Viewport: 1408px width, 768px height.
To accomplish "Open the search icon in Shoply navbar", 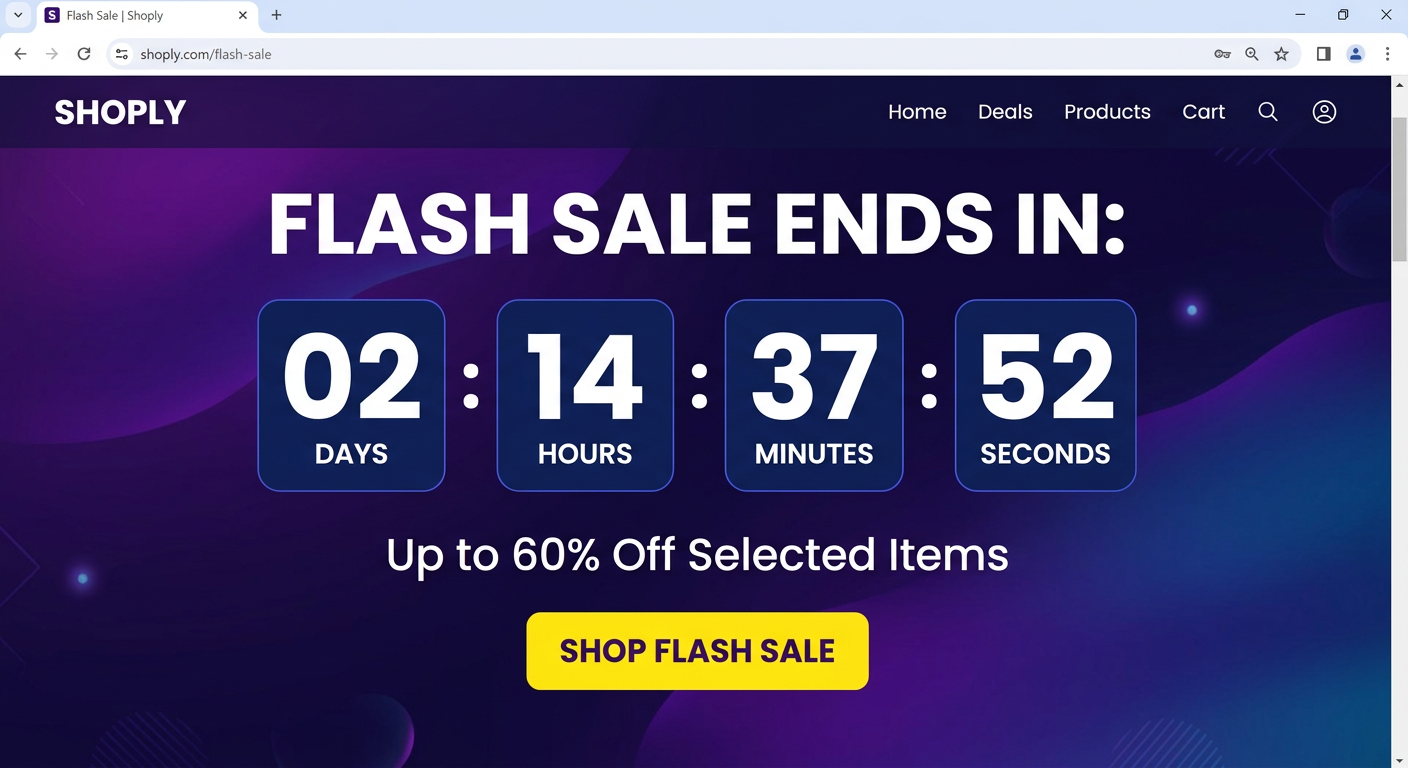I will pos(1268,111).
